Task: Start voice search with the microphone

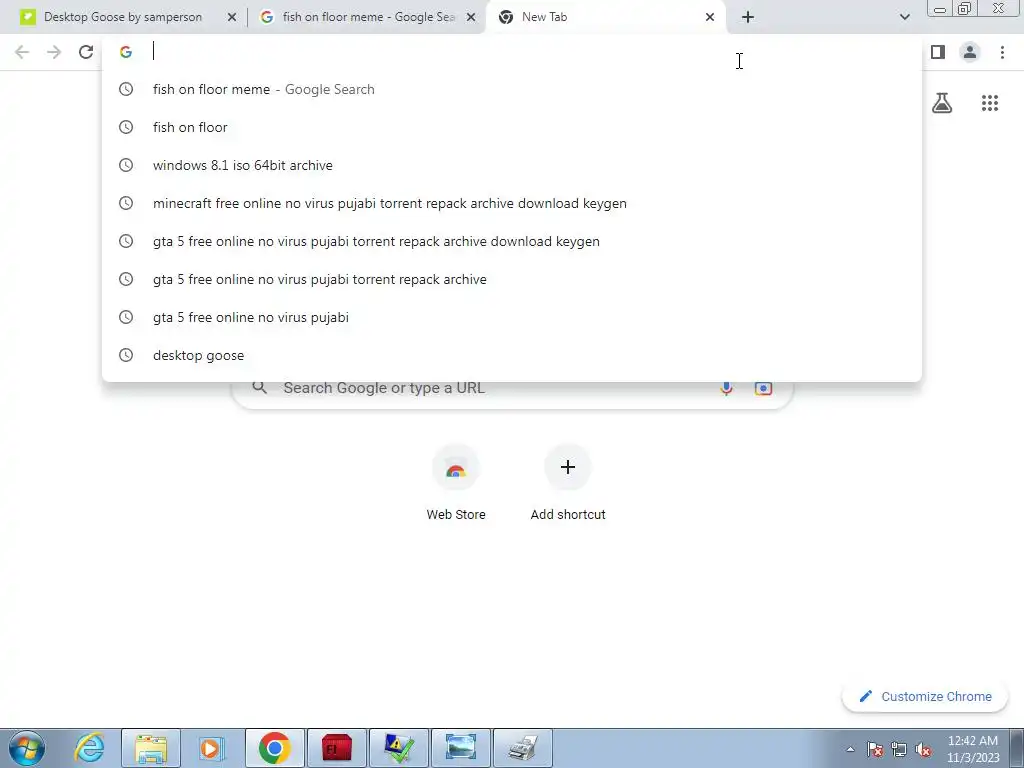Action: point(726,388)
